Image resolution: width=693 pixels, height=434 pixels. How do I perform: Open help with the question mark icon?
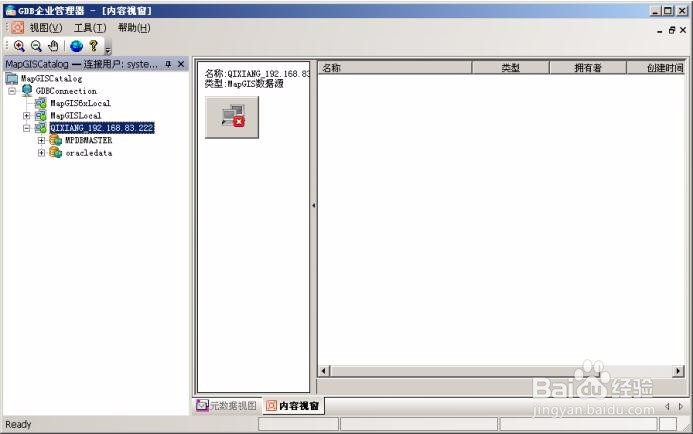(93, 46)
